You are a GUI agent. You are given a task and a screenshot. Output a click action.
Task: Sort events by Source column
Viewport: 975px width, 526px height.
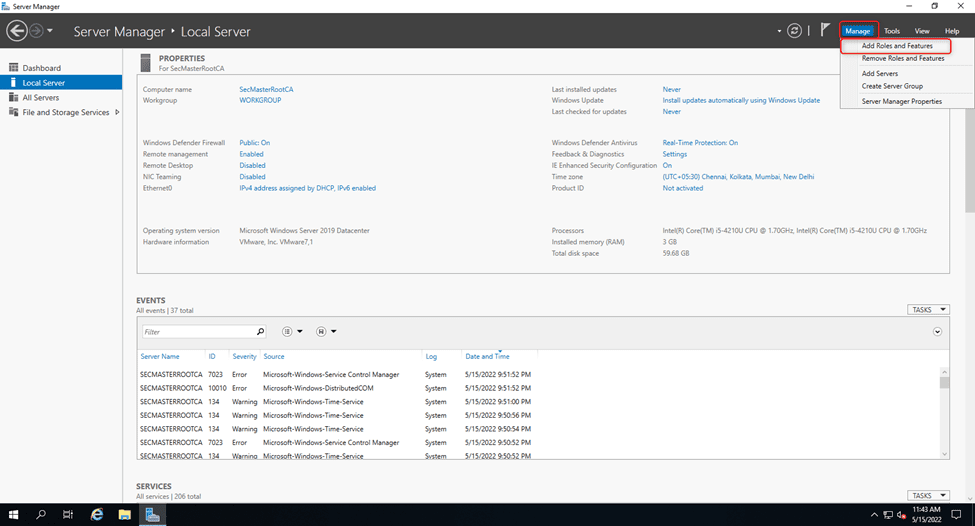(x=274, y=356)
